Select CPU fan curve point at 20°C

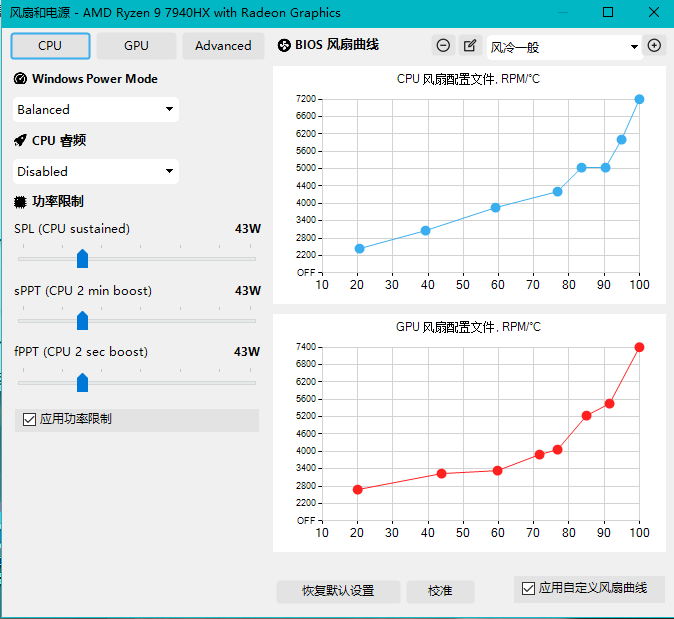click(359, 248)
